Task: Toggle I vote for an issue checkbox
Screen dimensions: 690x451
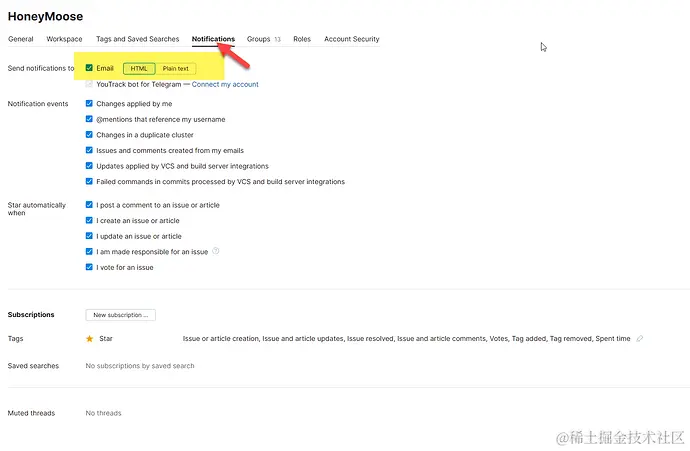Action: pos(89,267)
